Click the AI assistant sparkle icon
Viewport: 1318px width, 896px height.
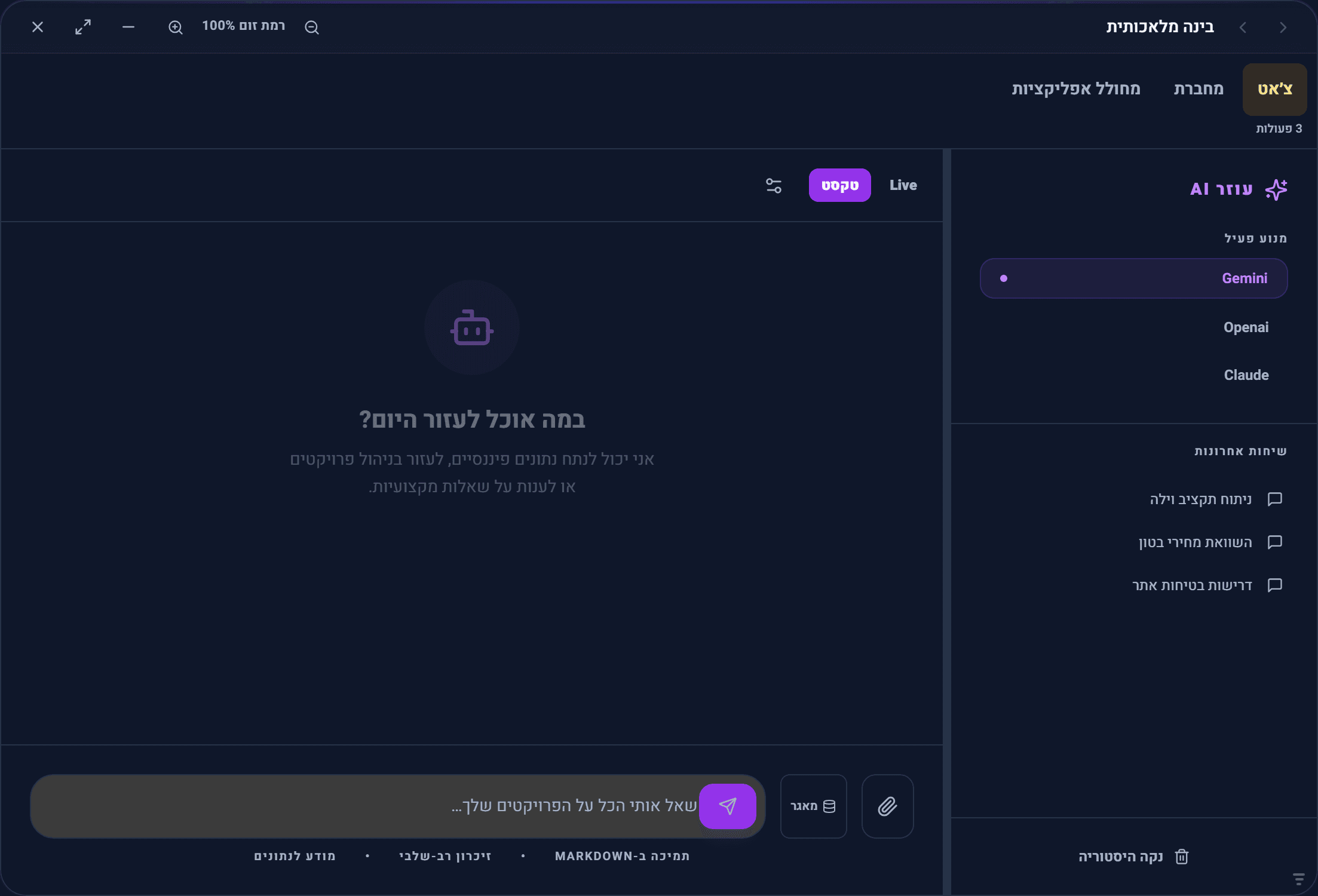1276,189
